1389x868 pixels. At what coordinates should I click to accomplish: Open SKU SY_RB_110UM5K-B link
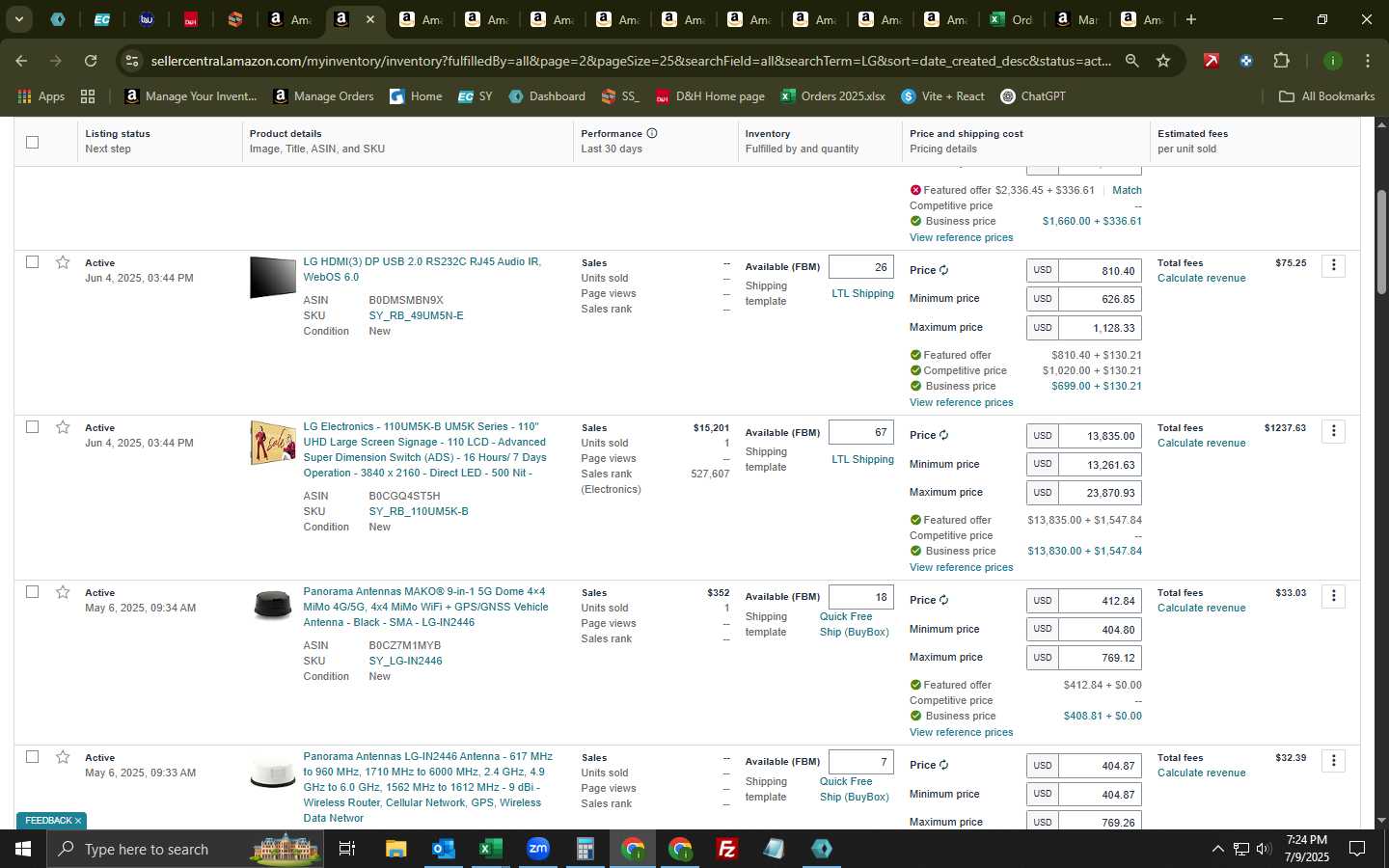(419, 511)
